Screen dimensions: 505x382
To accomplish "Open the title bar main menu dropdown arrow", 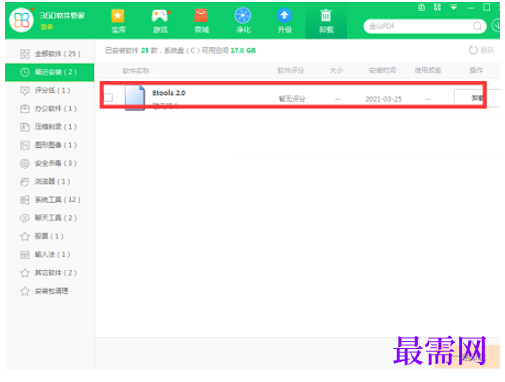I will tap(453, 7).
